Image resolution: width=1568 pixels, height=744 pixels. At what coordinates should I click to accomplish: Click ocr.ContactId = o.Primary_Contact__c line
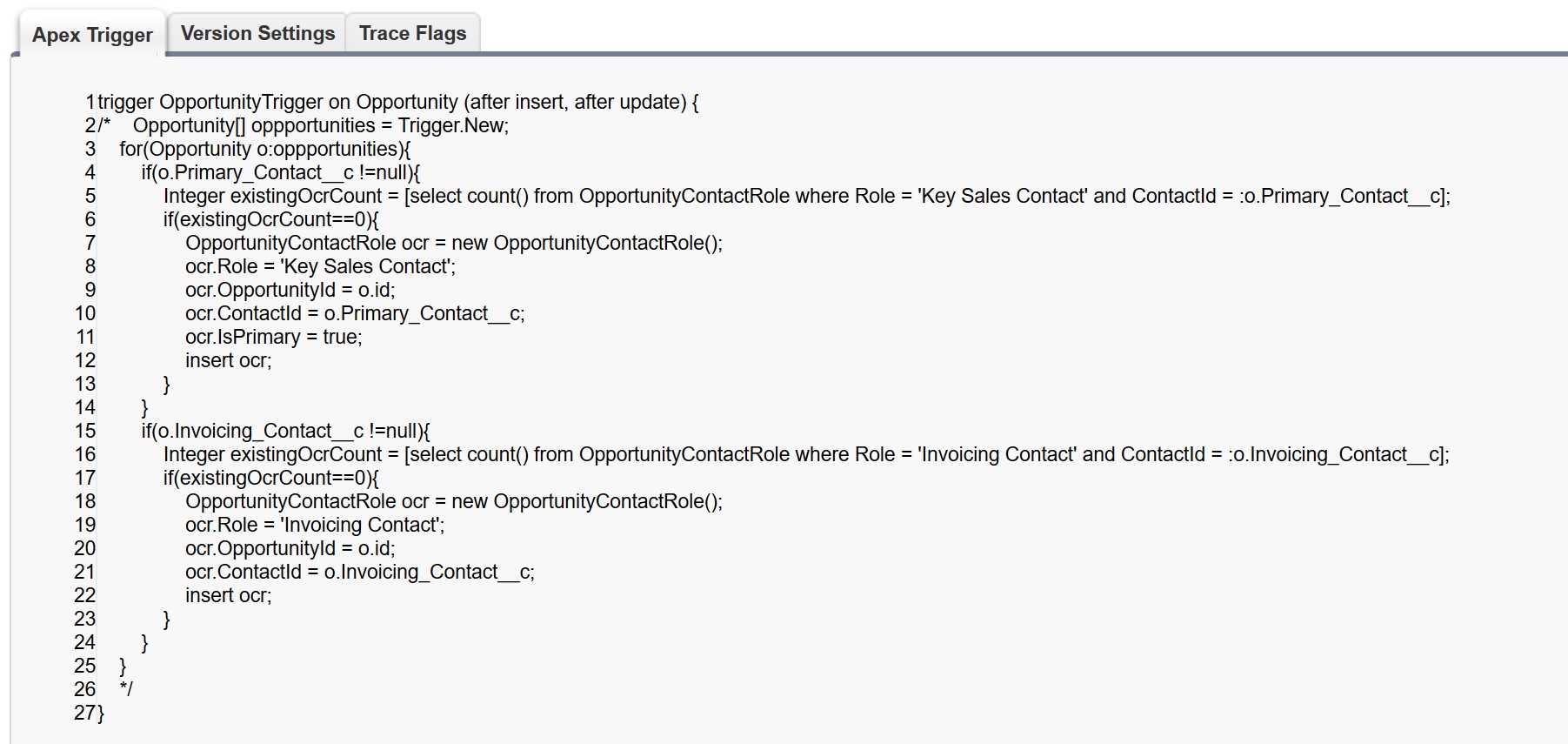pyautogui.click(x=355, y=313)
